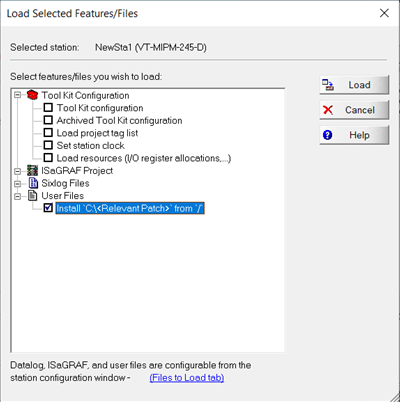This screenshot has height=402, width=400.
Task: Open the Files to Load tab link
Action: tap(187, 378)
